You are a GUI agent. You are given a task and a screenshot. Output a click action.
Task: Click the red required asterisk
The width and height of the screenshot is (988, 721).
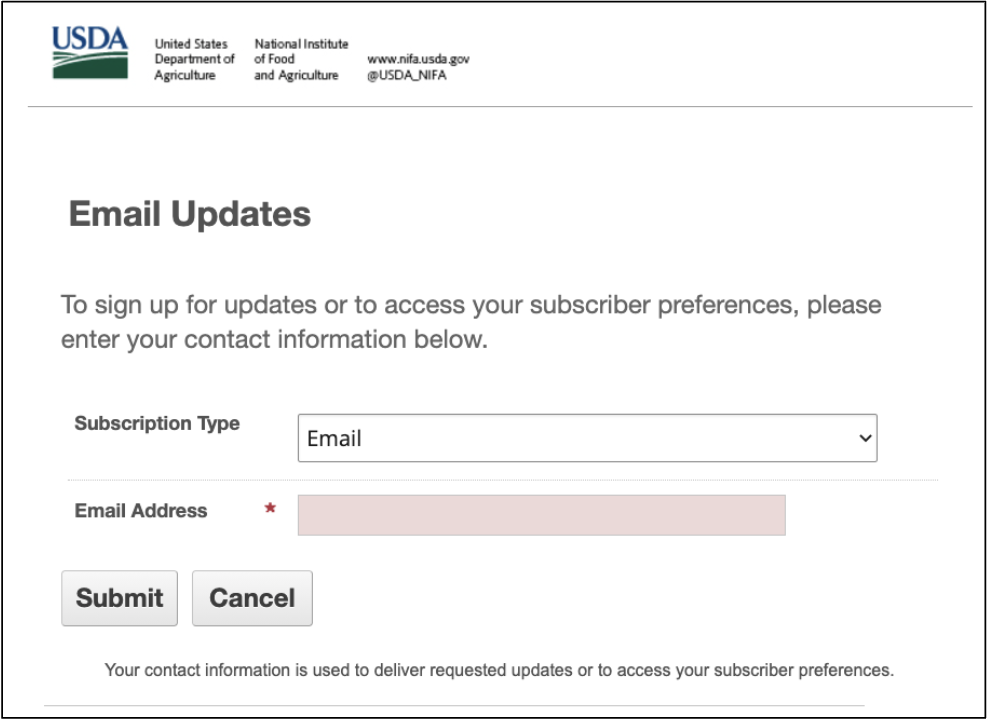coord(270,511)
